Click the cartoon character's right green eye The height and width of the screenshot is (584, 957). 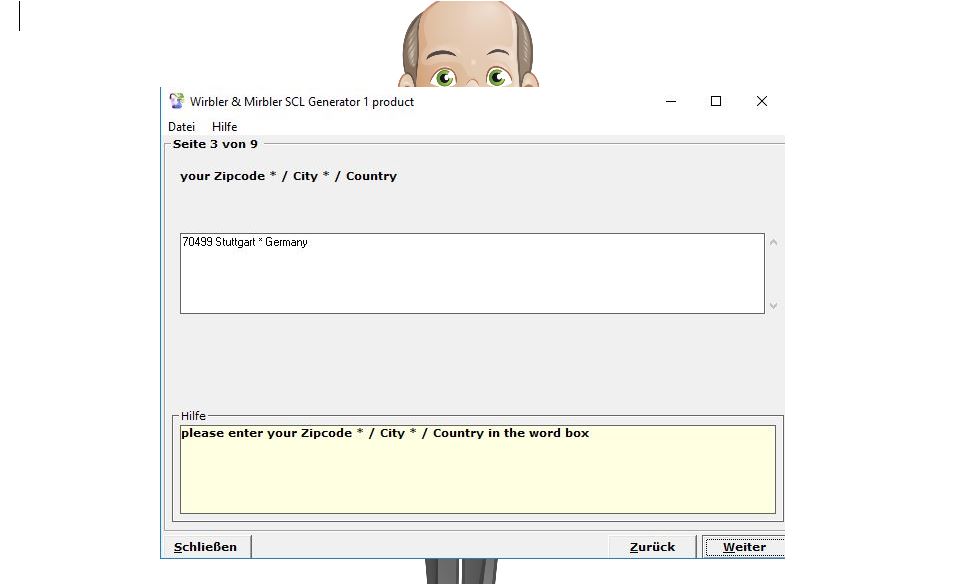(497, 76)
